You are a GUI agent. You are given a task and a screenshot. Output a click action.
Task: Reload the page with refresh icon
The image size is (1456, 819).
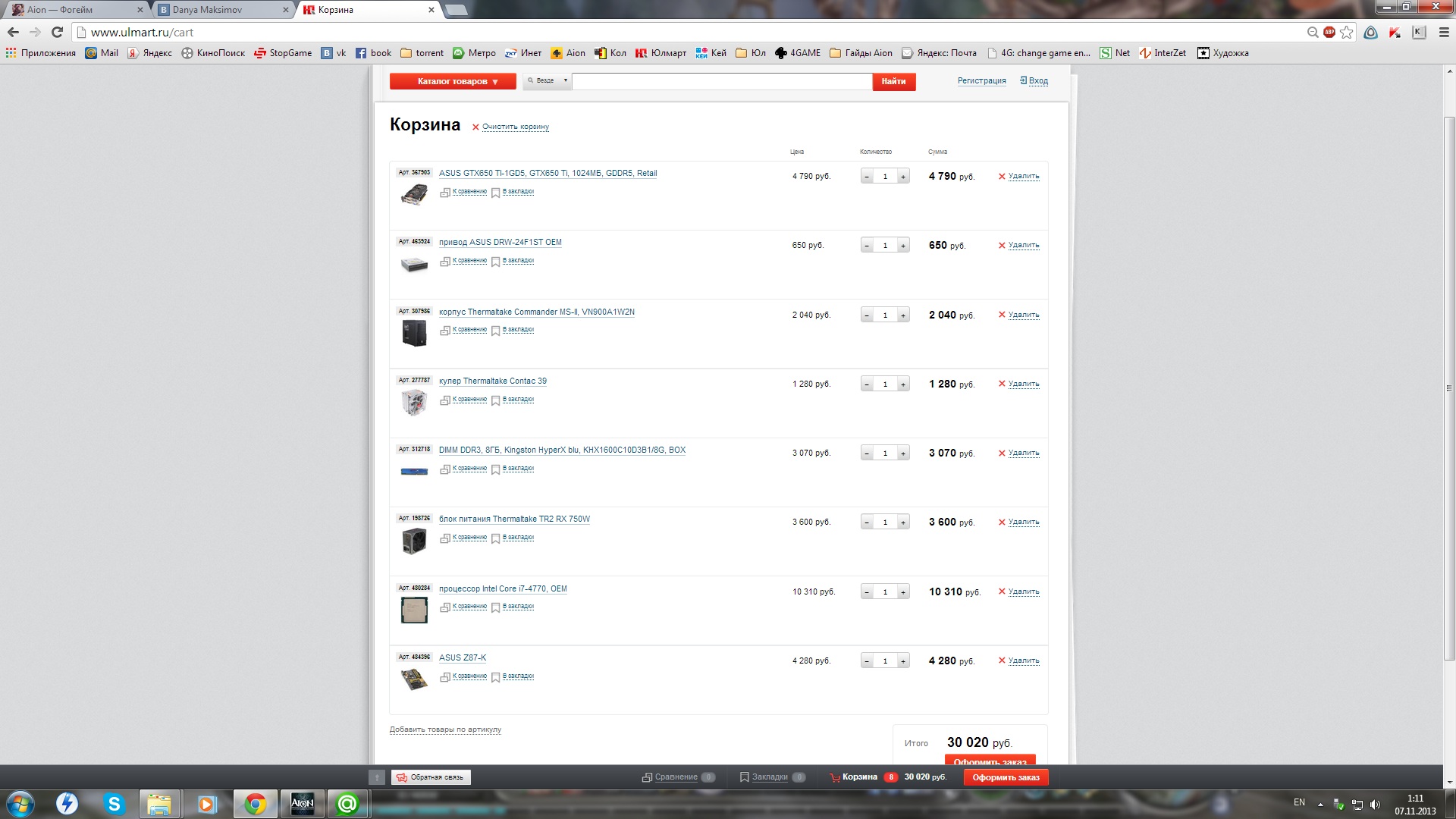[57, 32]
